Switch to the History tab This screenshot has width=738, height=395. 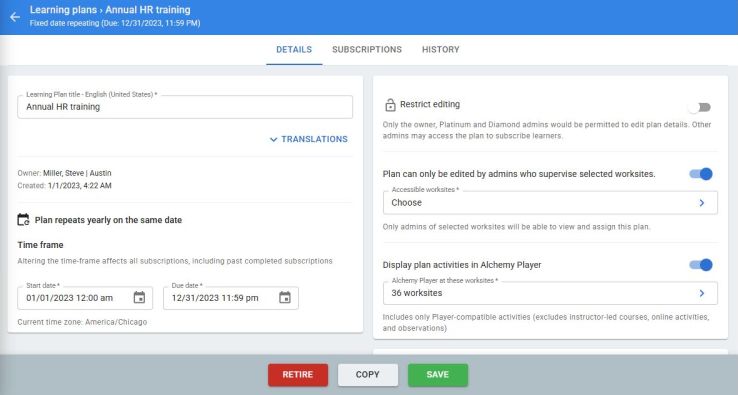[441, 49]
